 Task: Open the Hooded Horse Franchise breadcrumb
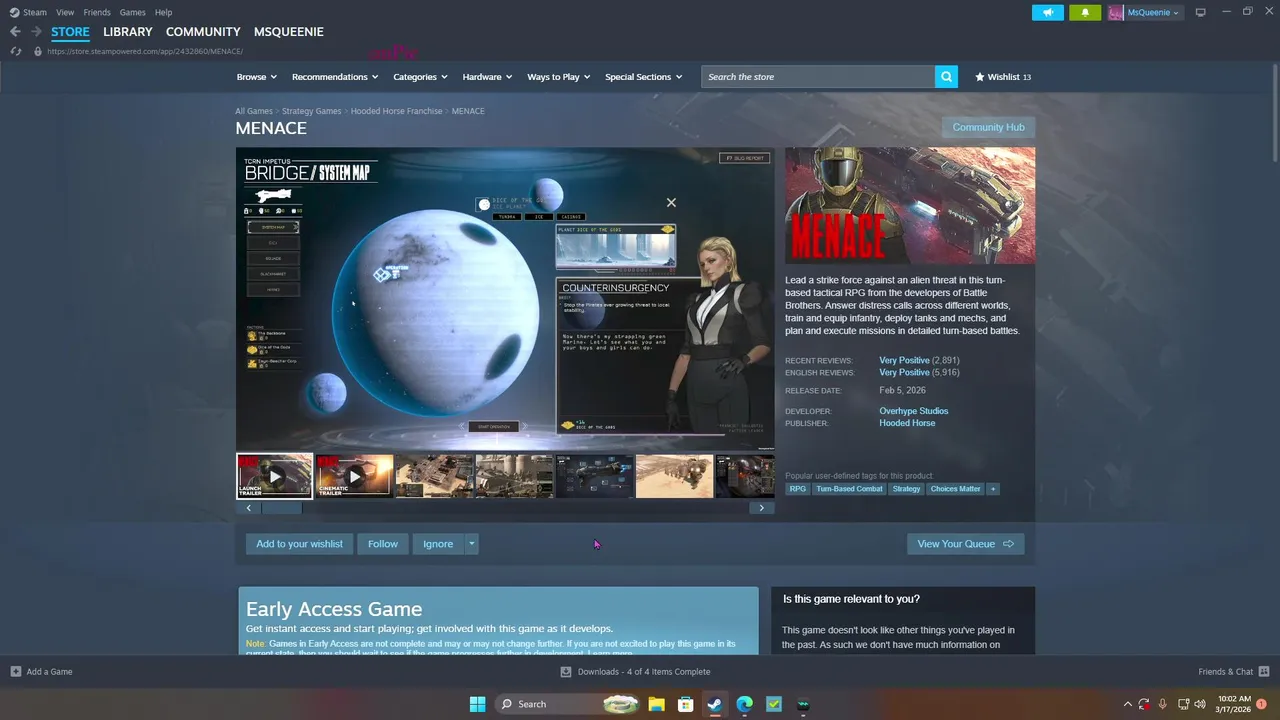[396, 111]
